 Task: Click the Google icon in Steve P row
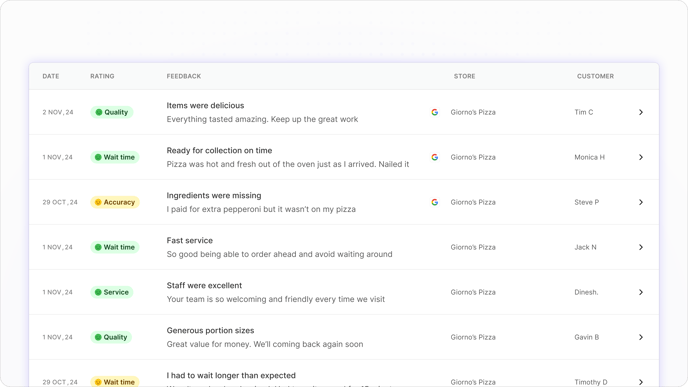[x=434, y=202]
